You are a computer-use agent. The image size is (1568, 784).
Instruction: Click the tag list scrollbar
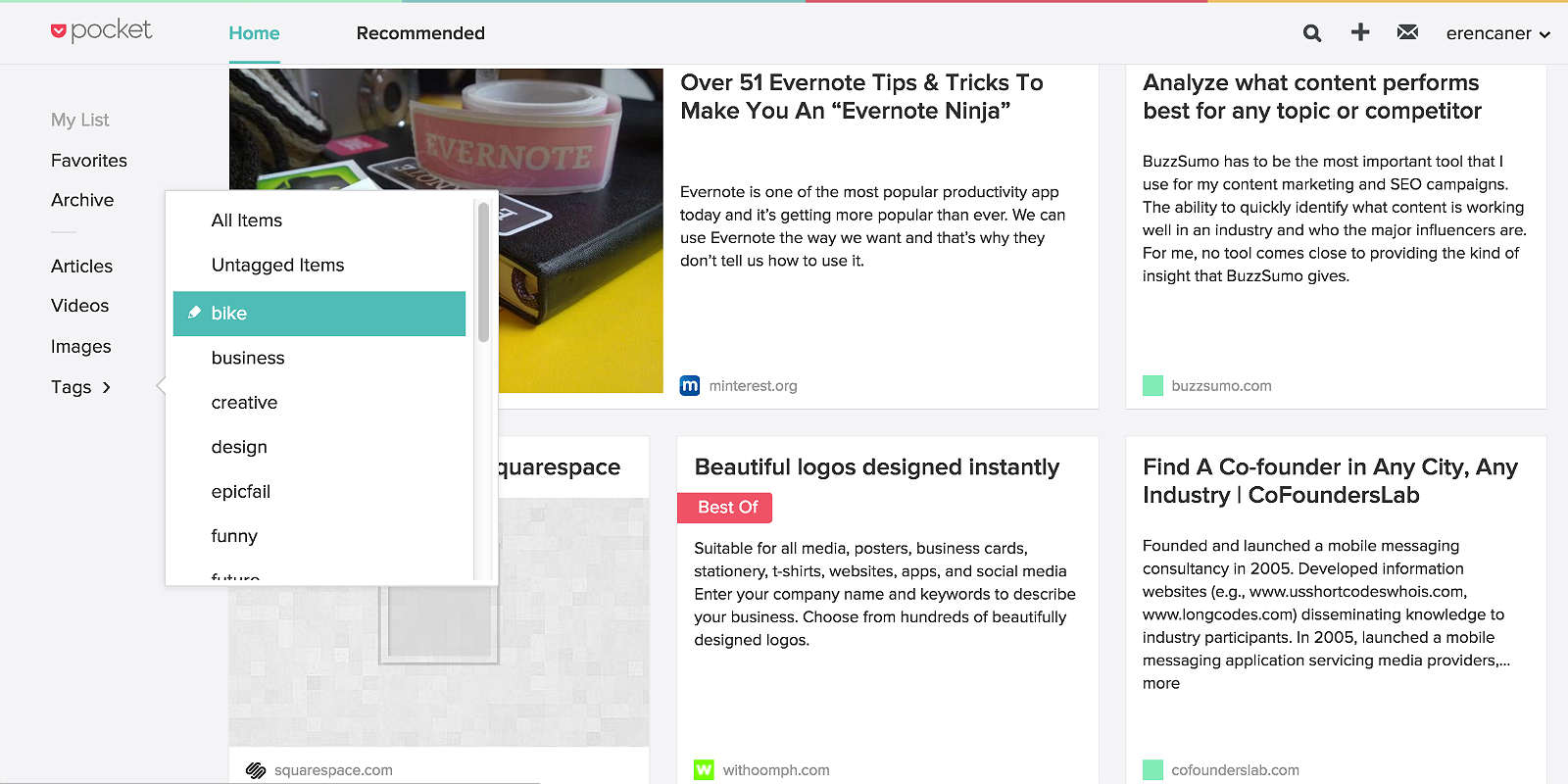[x=483, y=274]
